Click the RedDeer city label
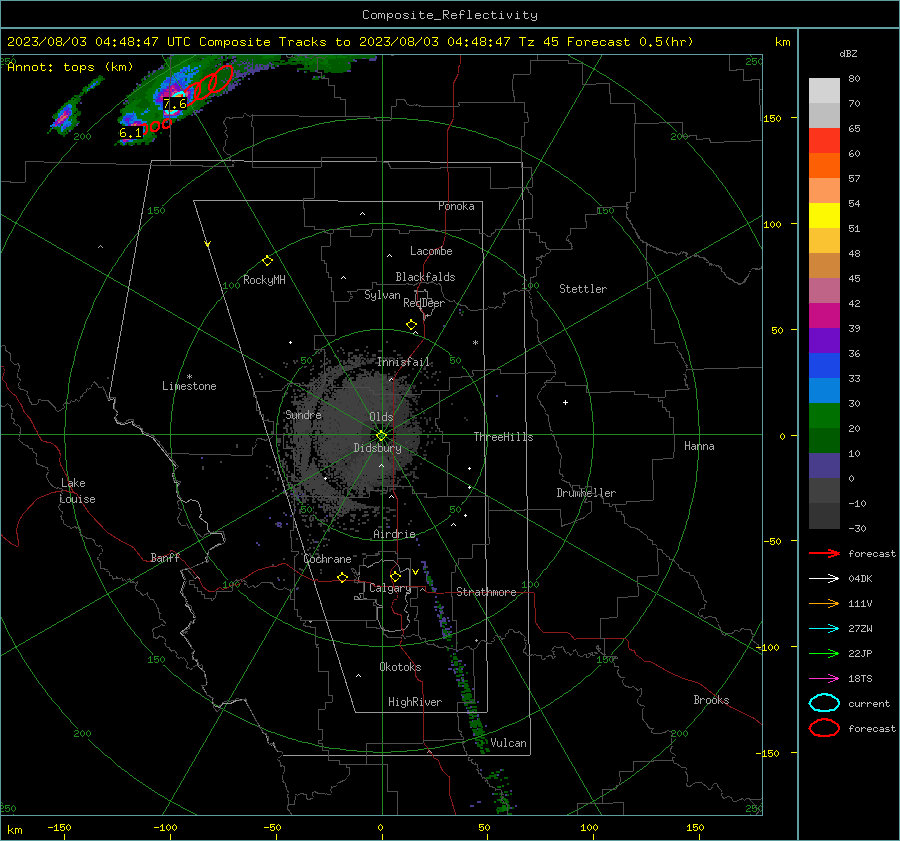 click(x=424, y=303)
